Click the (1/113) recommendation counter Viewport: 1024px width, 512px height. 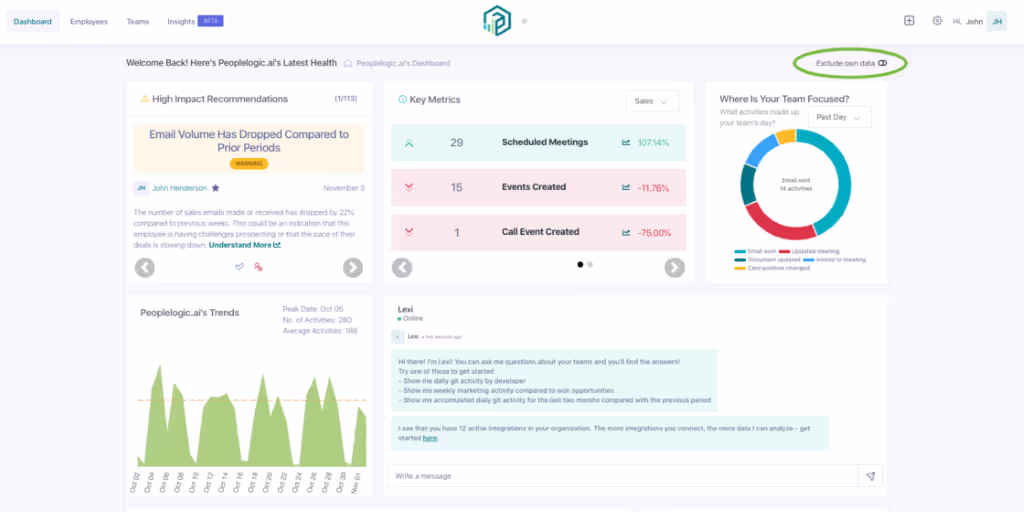point(345,99)
